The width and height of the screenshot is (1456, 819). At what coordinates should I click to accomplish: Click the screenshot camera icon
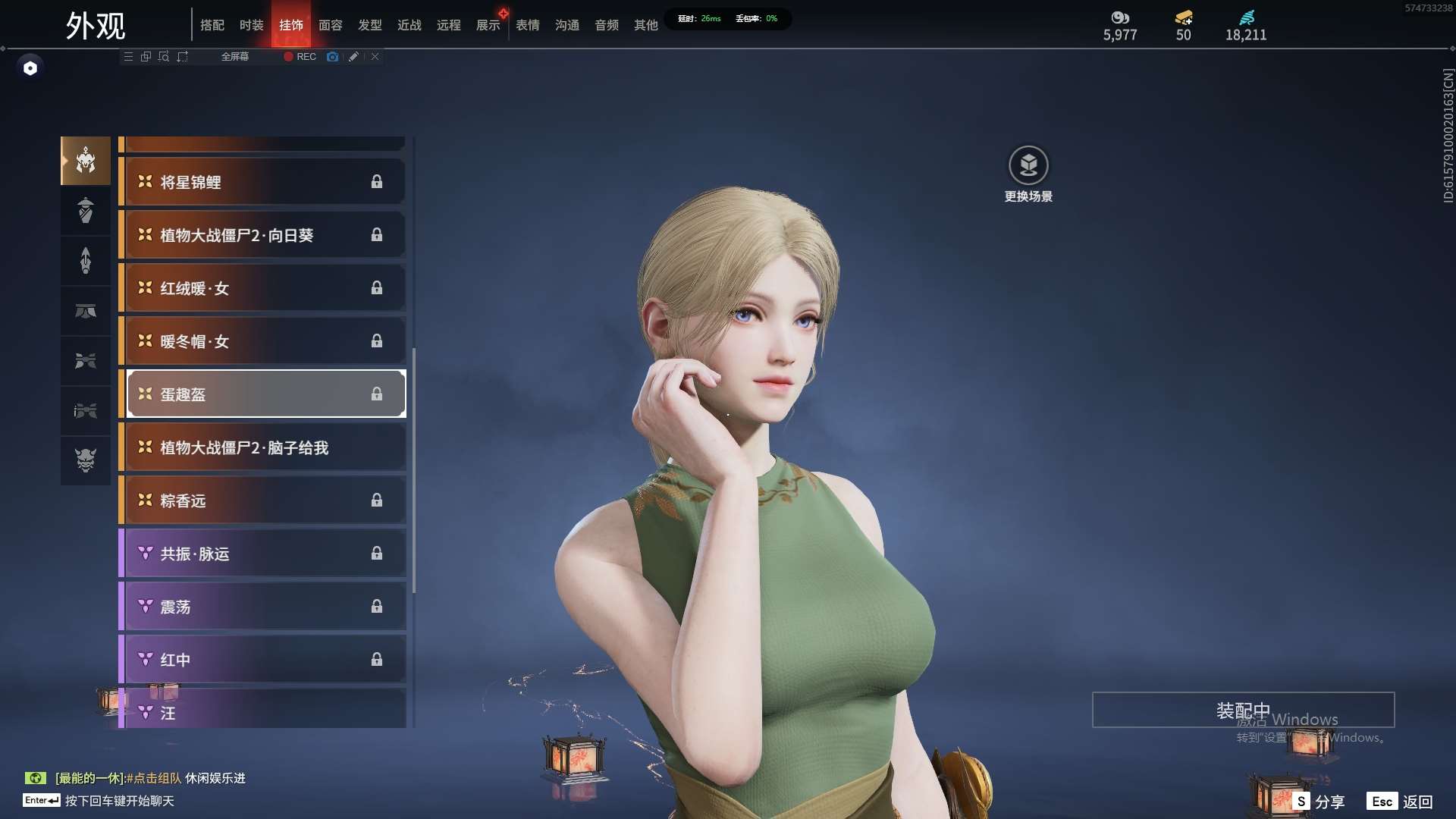tap(332, 57)
